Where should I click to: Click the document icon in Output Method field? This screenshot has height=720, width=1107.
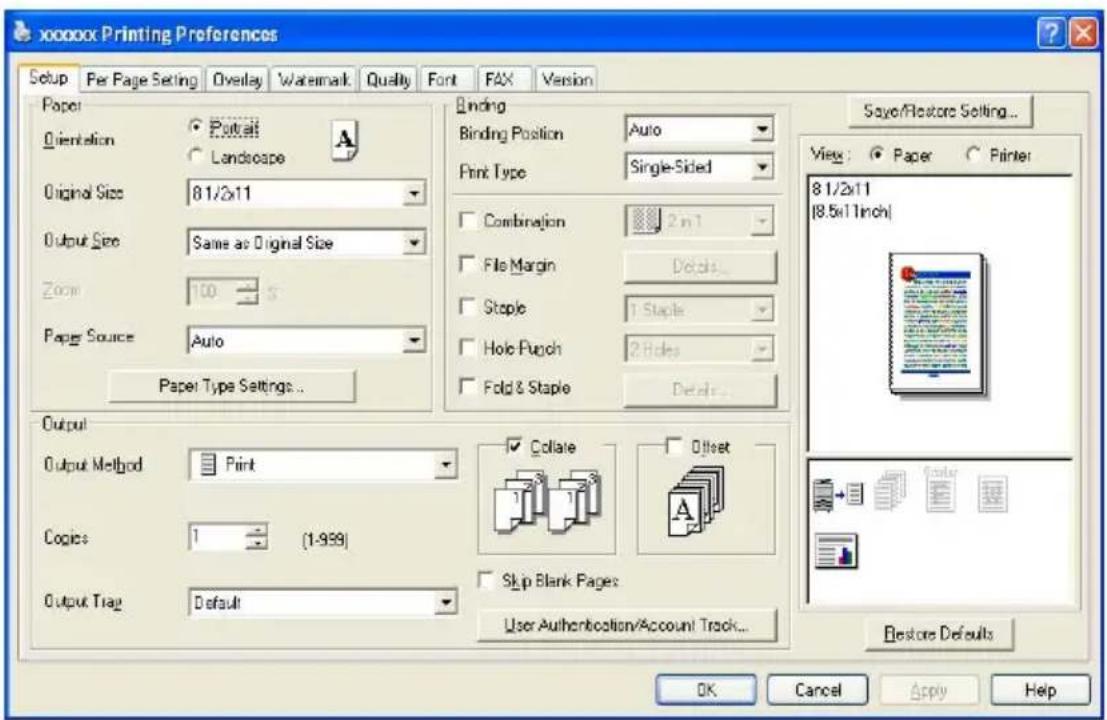tap(208, 465)
